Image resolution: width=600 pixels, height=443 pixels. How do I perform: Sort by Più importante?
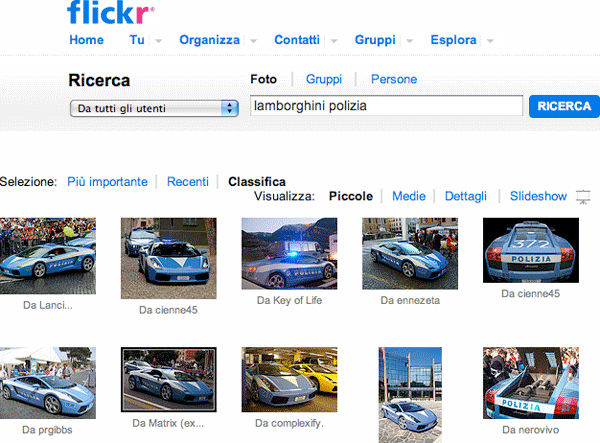pos(107,182)
